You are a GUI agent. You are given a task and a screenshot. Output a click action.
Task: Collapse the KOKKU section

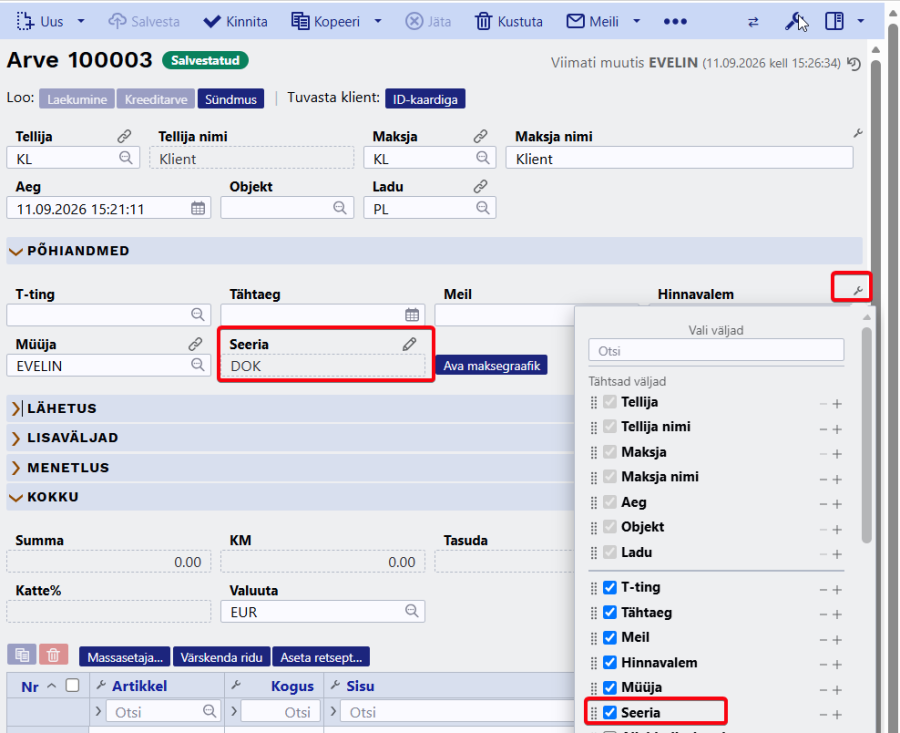pyautogui.click(x=16, y=497)
